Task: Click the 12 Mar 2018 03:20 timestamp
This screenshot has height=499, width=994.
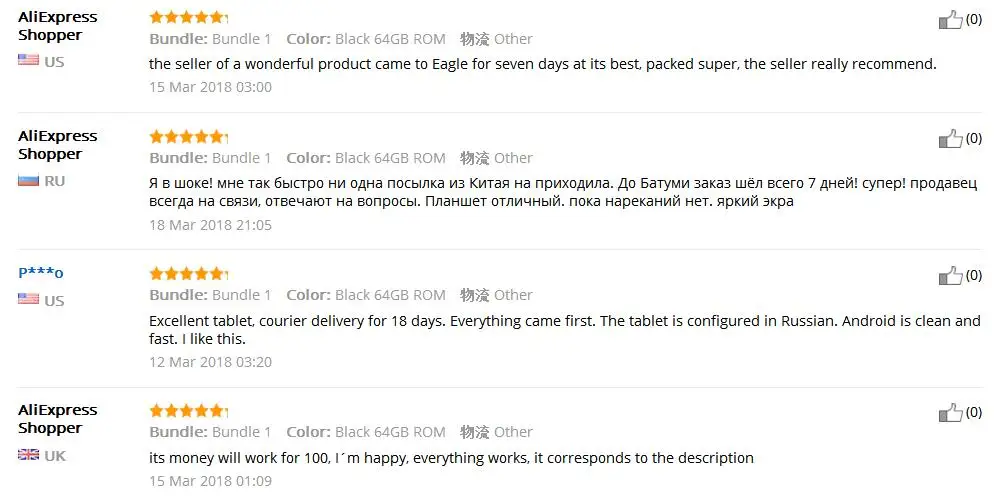Action: pyautogui.click(x=210, y=362)
